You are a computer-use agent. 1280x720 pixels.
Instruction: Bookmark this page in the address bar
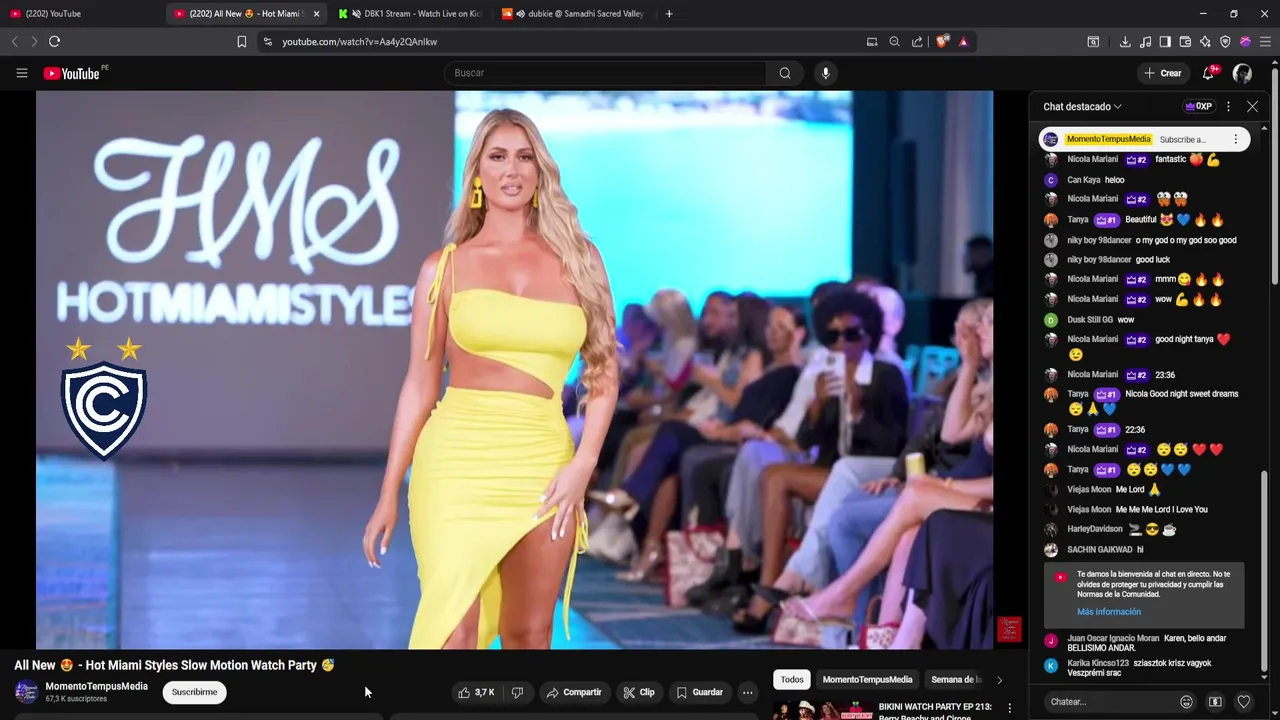click(x=241, y=41)
